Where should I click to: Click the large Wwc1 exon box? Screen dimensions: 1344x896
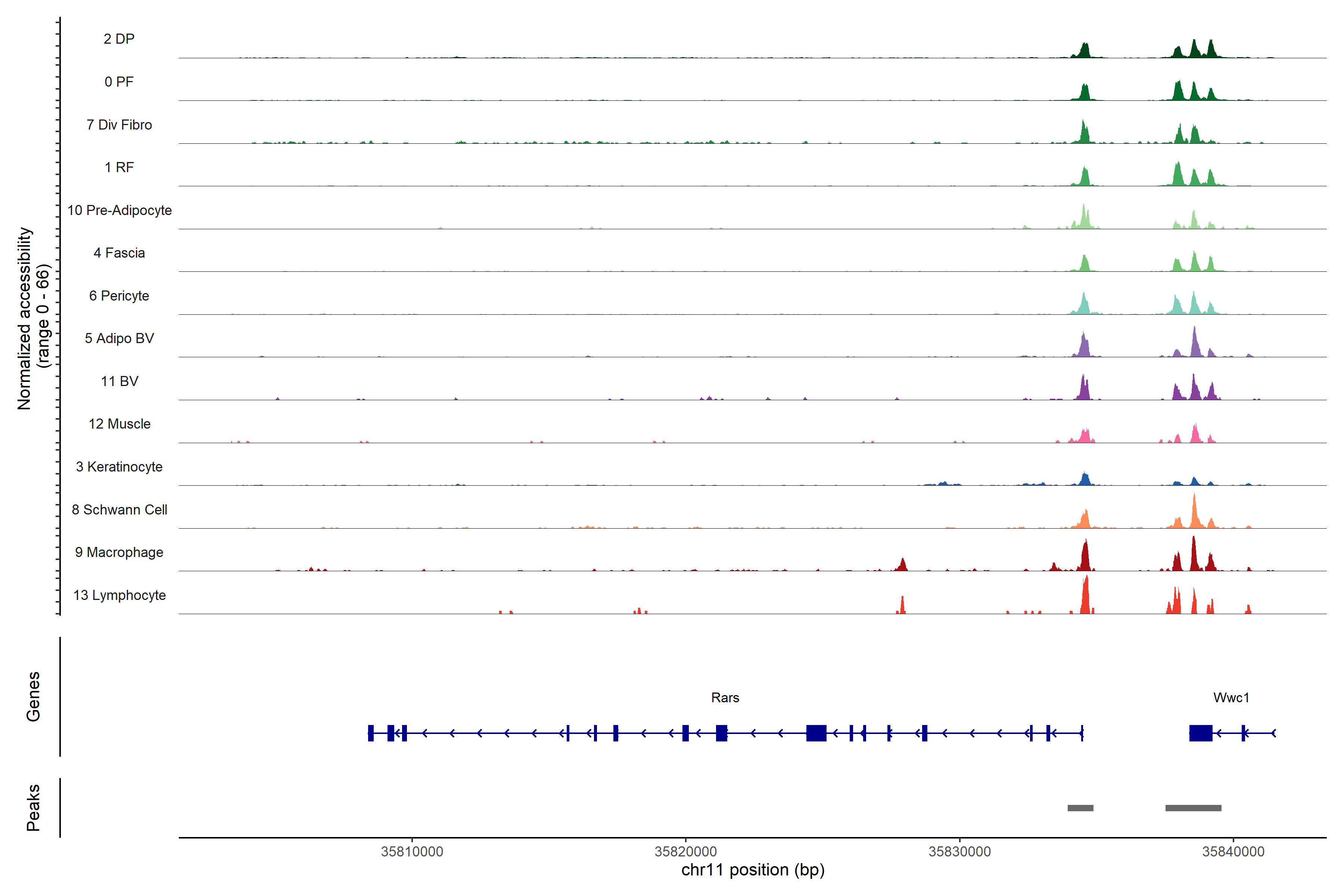pos(1201,732)
